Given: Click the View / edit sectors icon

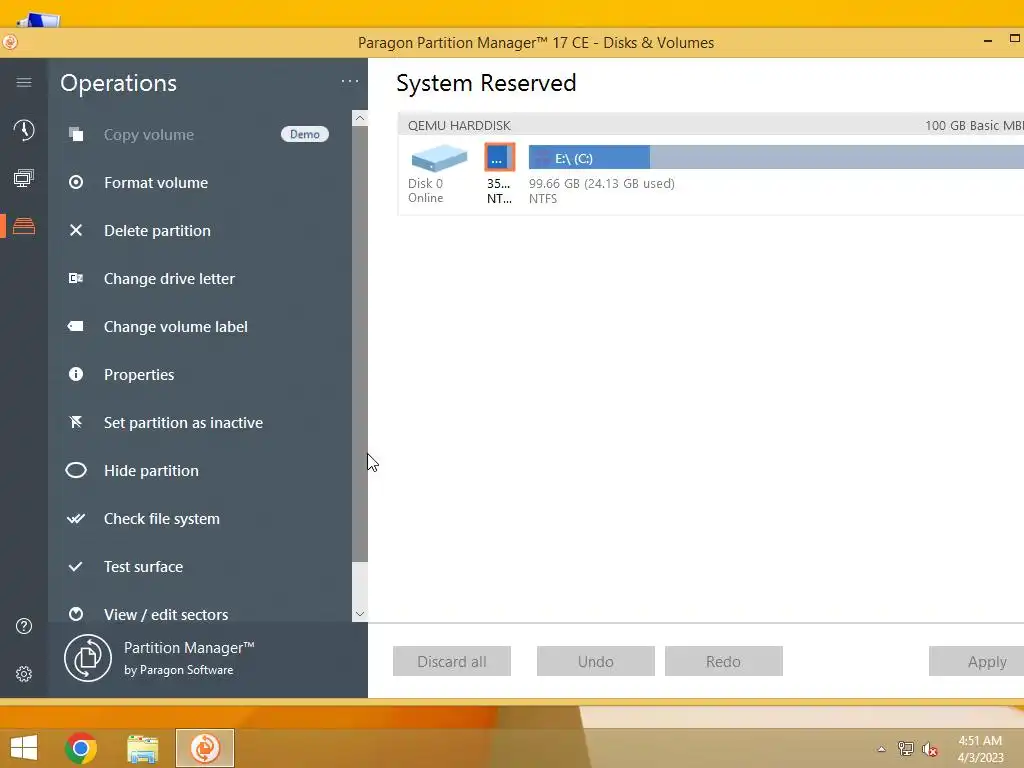Looking at the screenshot, I should pyautogui.click(x=76, y=614).
